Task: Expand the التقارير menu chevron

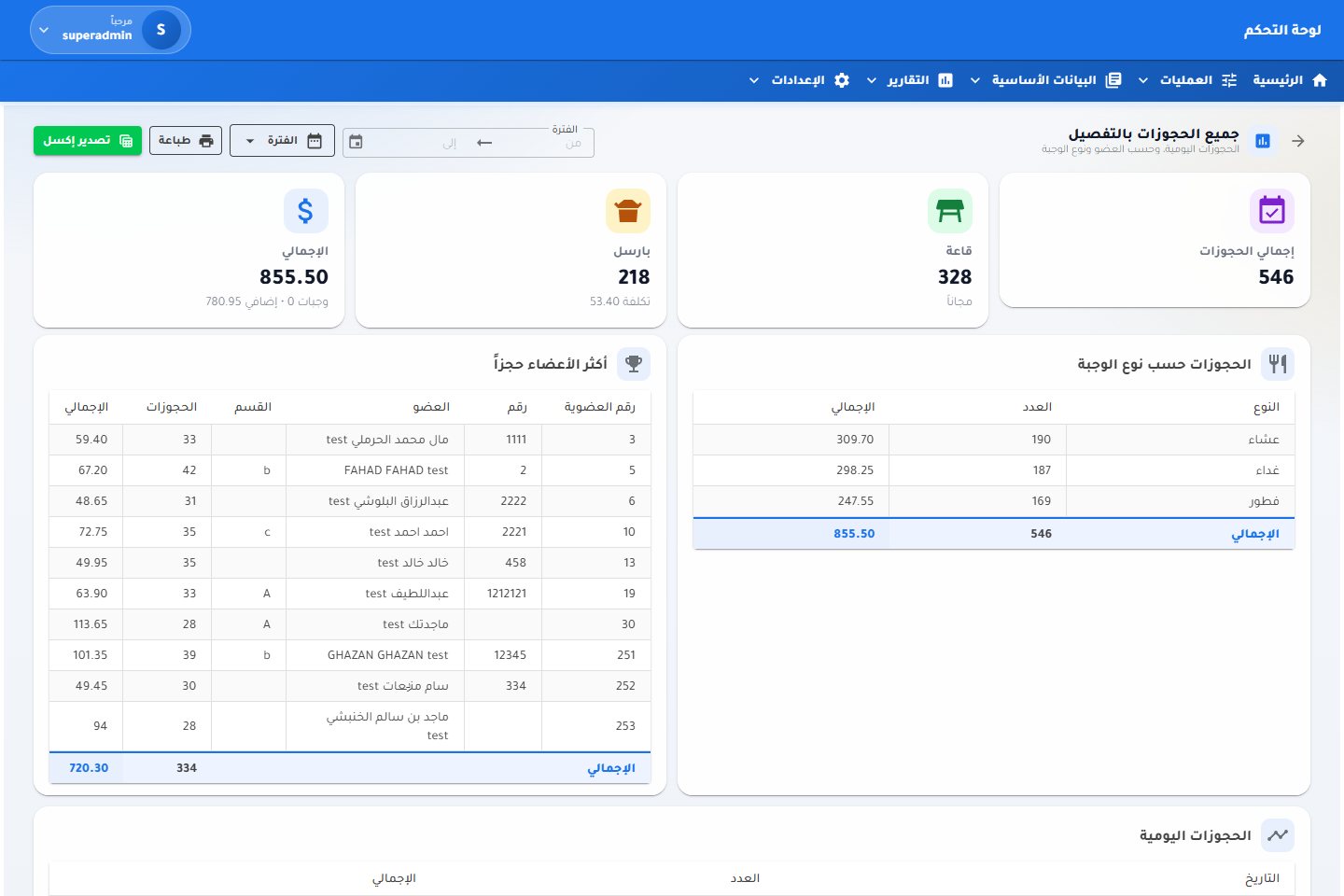Action: click(x=872, y=81)
